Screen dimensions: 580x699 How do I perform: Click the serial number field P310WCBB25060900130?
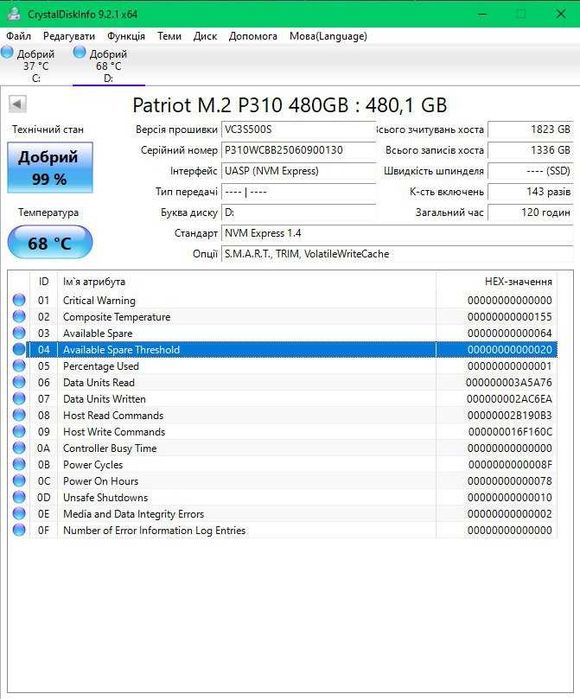pyautogui.click(x=298, y=150)
